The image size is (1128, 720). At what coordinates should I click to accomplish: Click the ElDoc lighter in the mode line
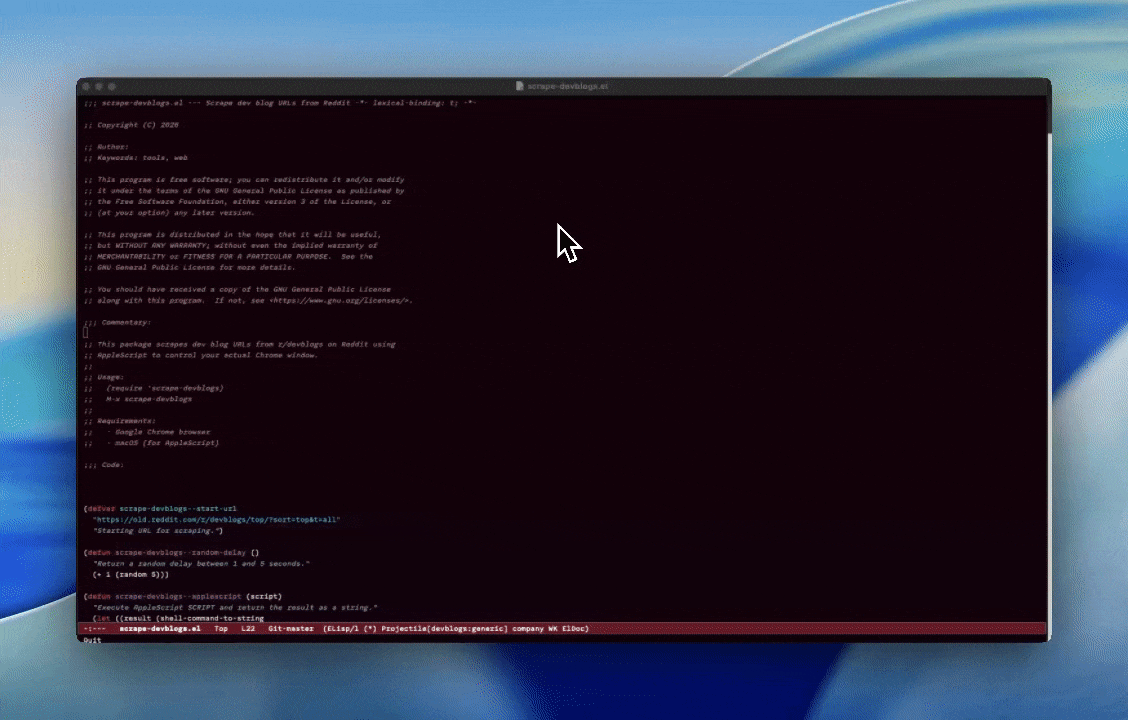[x=575, y=628]
